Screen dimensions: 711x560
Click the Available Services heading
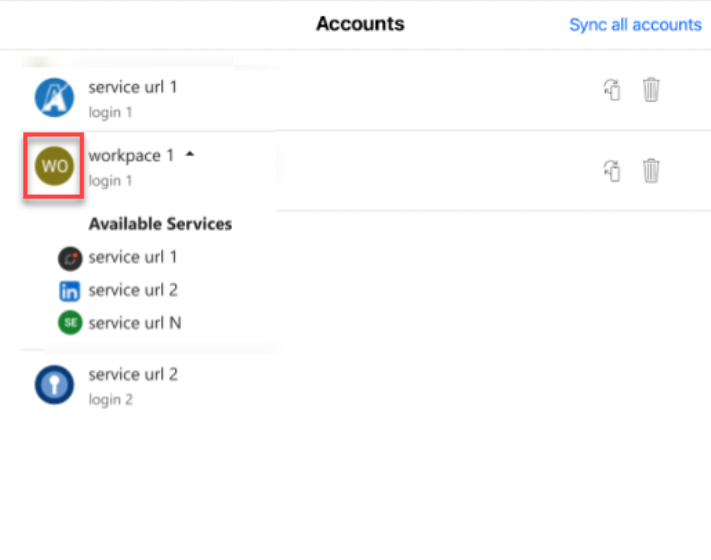(x=160, y=224)
